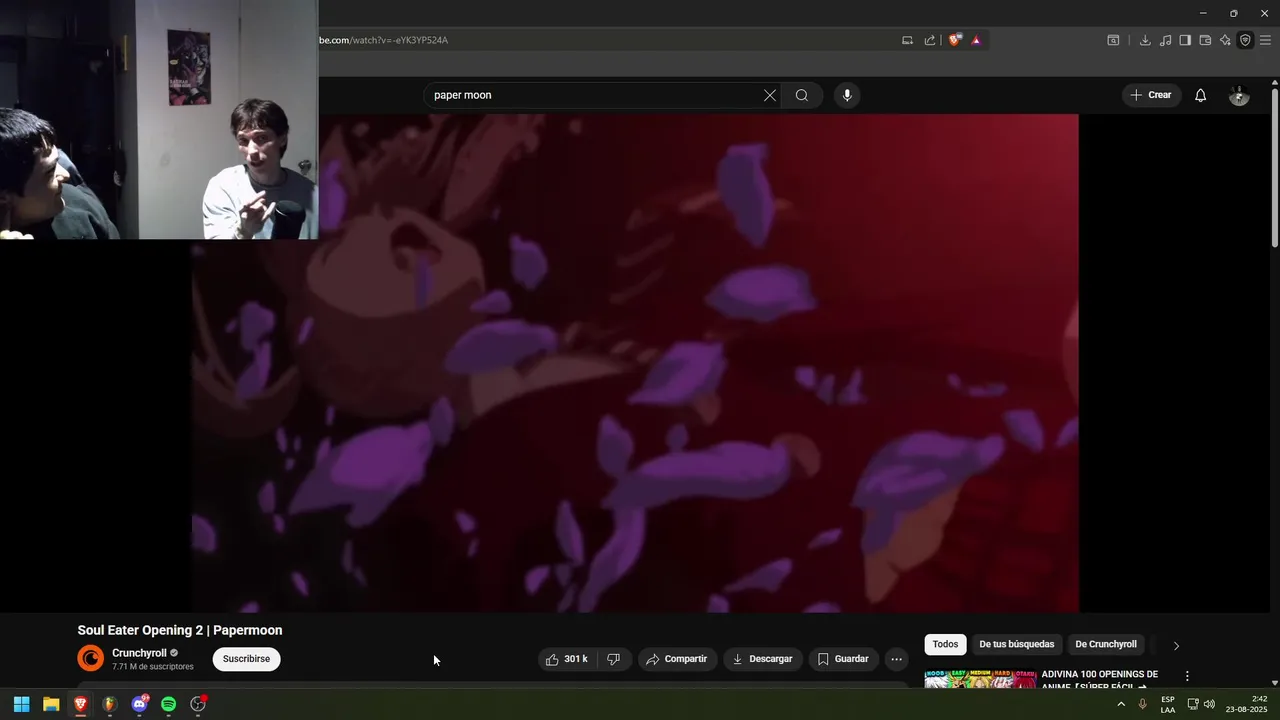Open the Windows Start menu
The image size is (1280, 720).
tap(22, 704)
